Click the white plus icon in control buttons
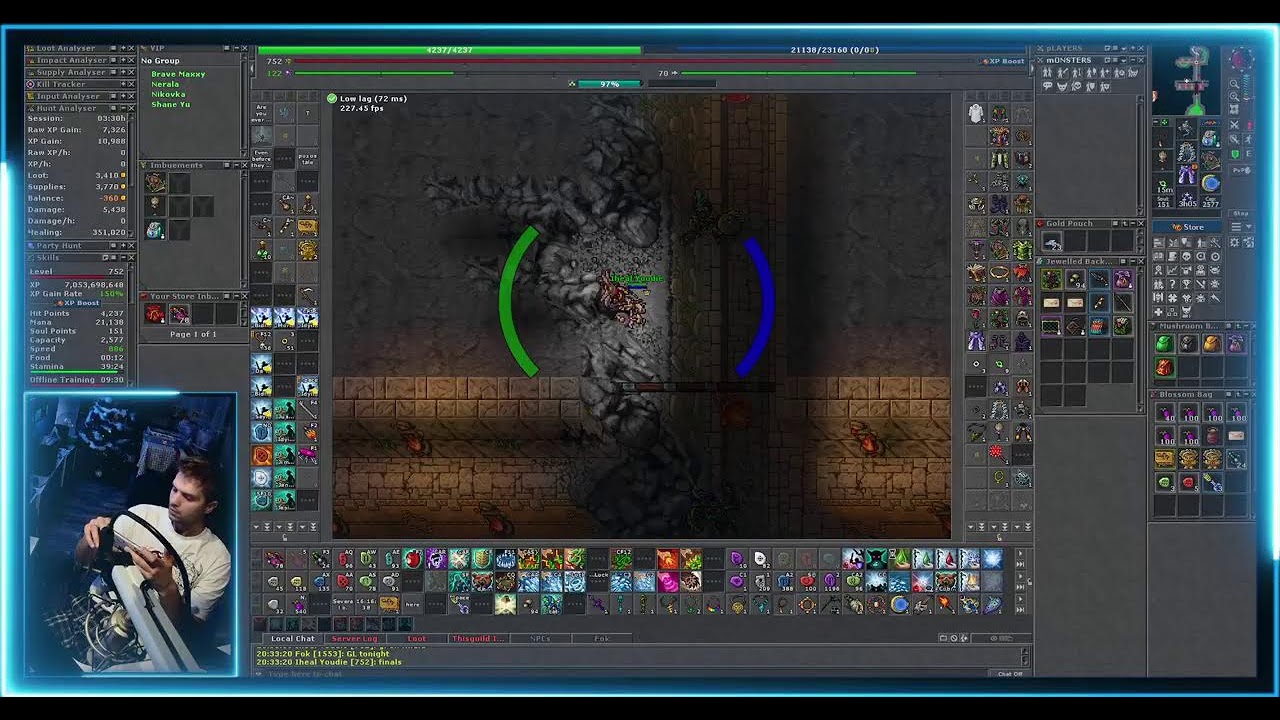The width and height of the screenshot is (1280, 720). (x=1158, y=311)
